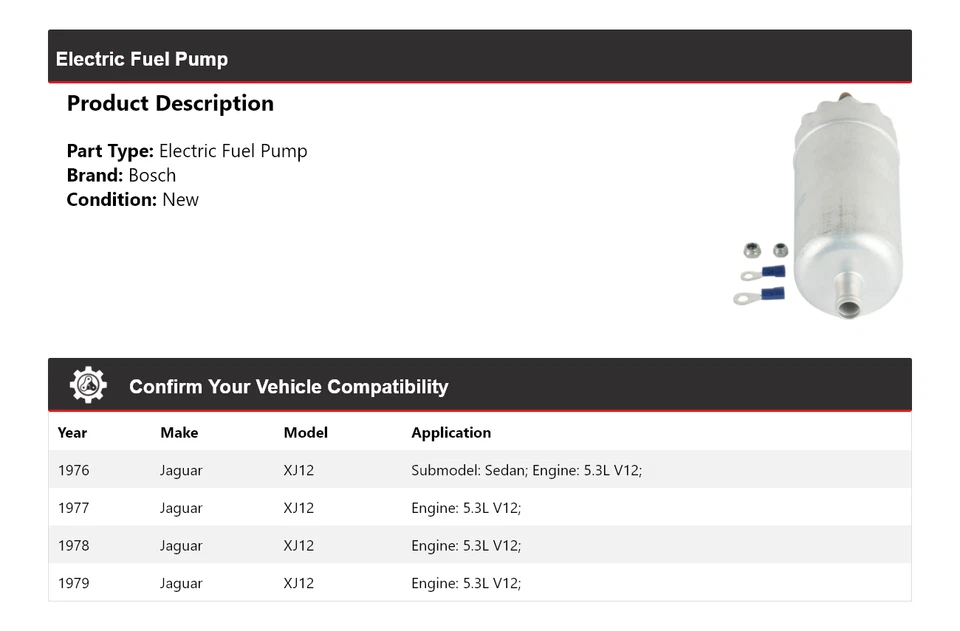Click the Submodel Sedan application text
This screenshot has width=960, height=631.
[526, 470]
